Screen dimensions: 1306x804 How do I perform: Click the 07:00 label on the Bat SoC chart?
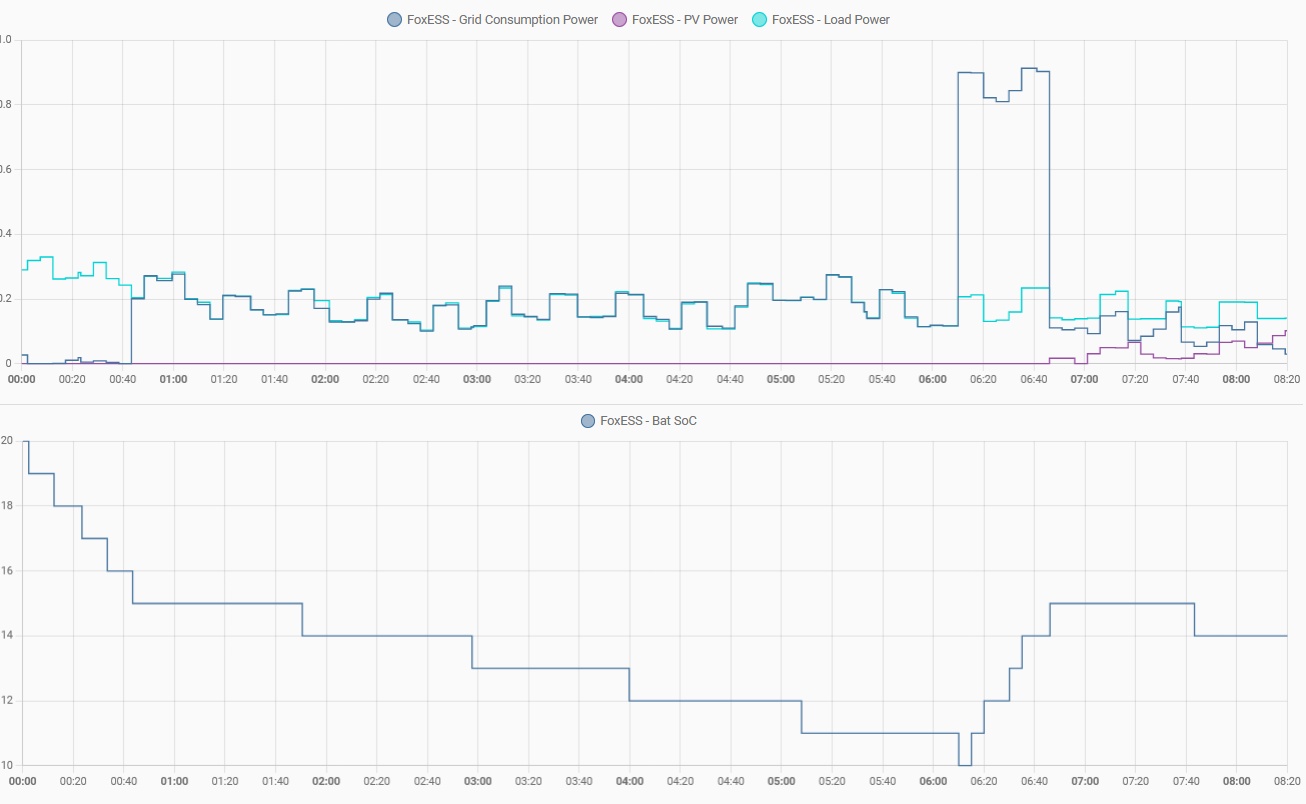pyautogui.click(x=1085, y=781)
